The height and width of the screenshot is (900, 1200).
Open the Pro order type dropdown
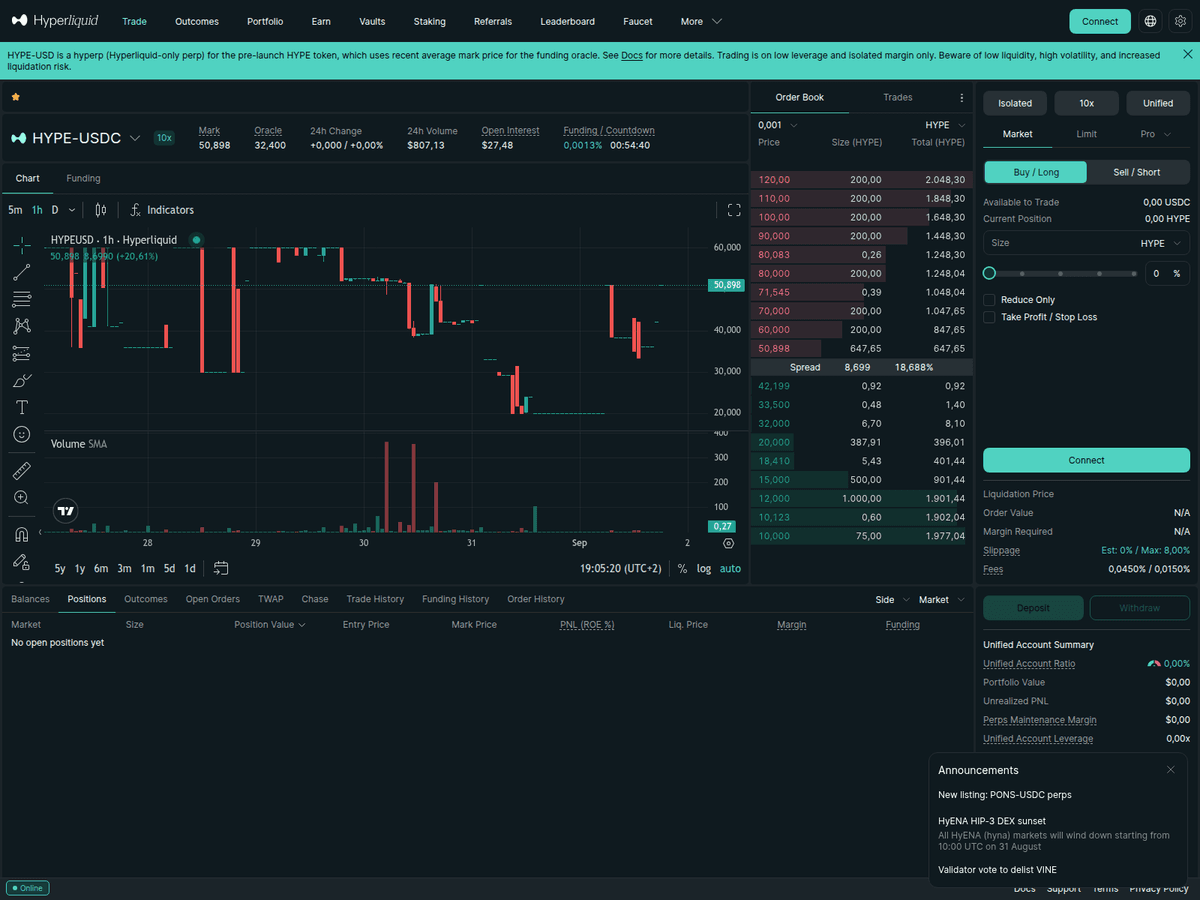pyautogui.click(x=1158, y=134)
